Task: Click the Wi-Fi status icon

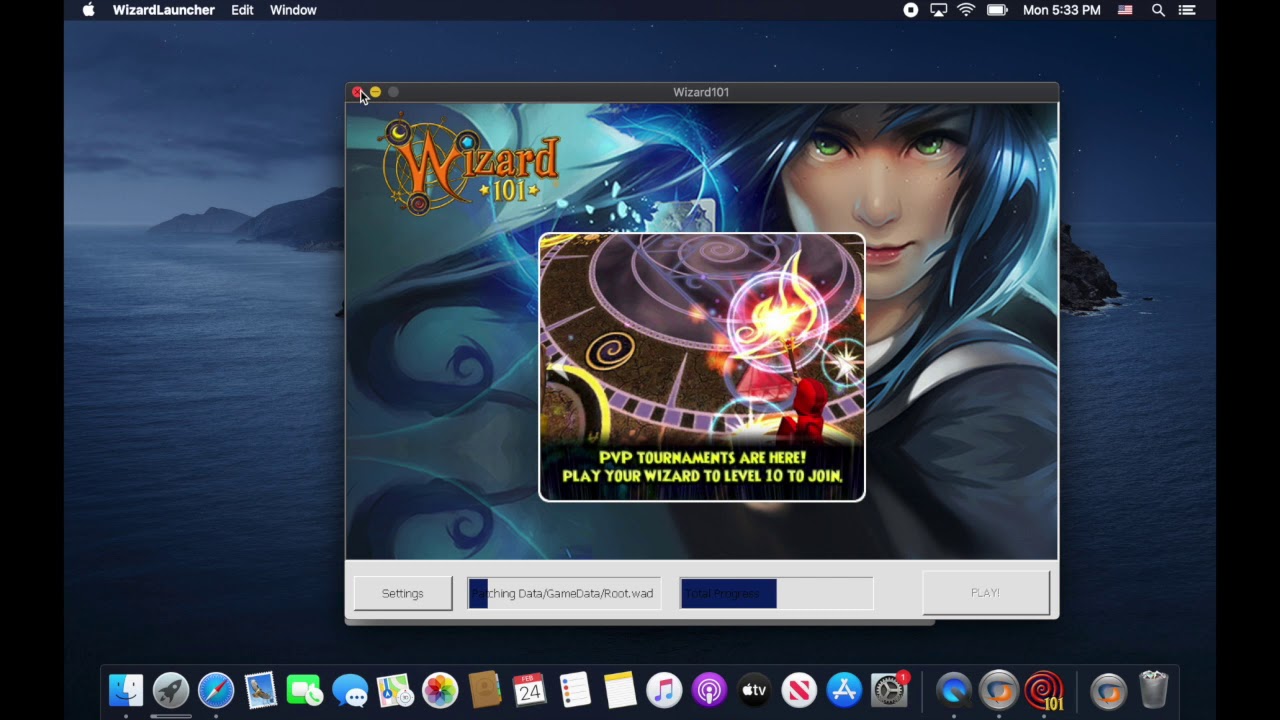Action: click(966, 10)
